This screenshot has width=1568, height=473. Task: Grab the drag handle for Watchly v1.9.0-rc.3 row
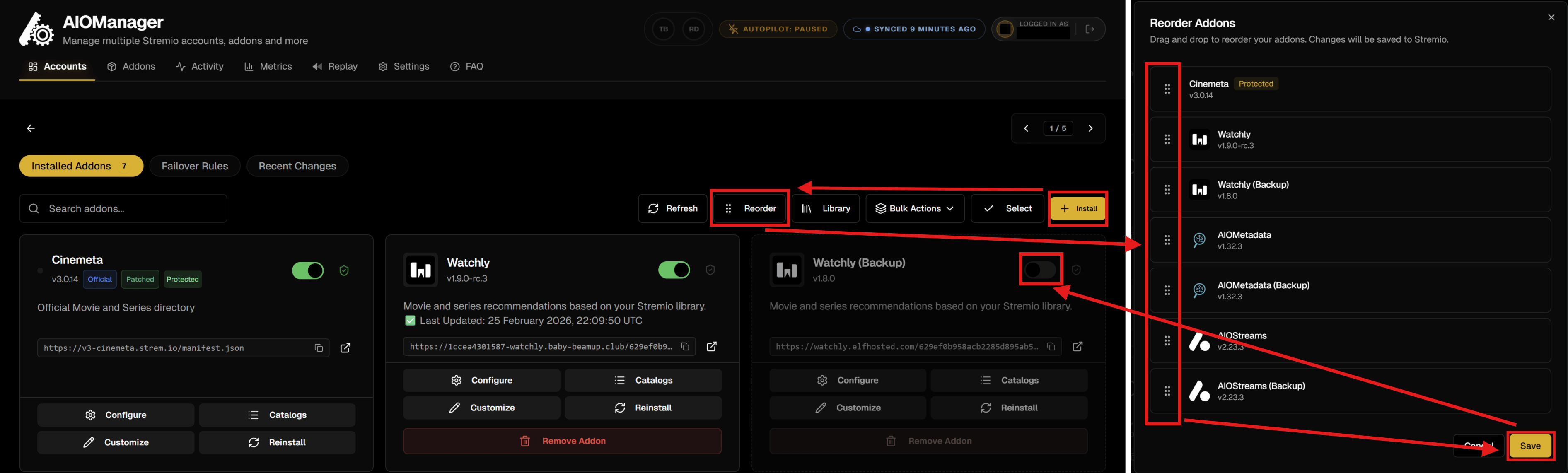click(1167, 140)
